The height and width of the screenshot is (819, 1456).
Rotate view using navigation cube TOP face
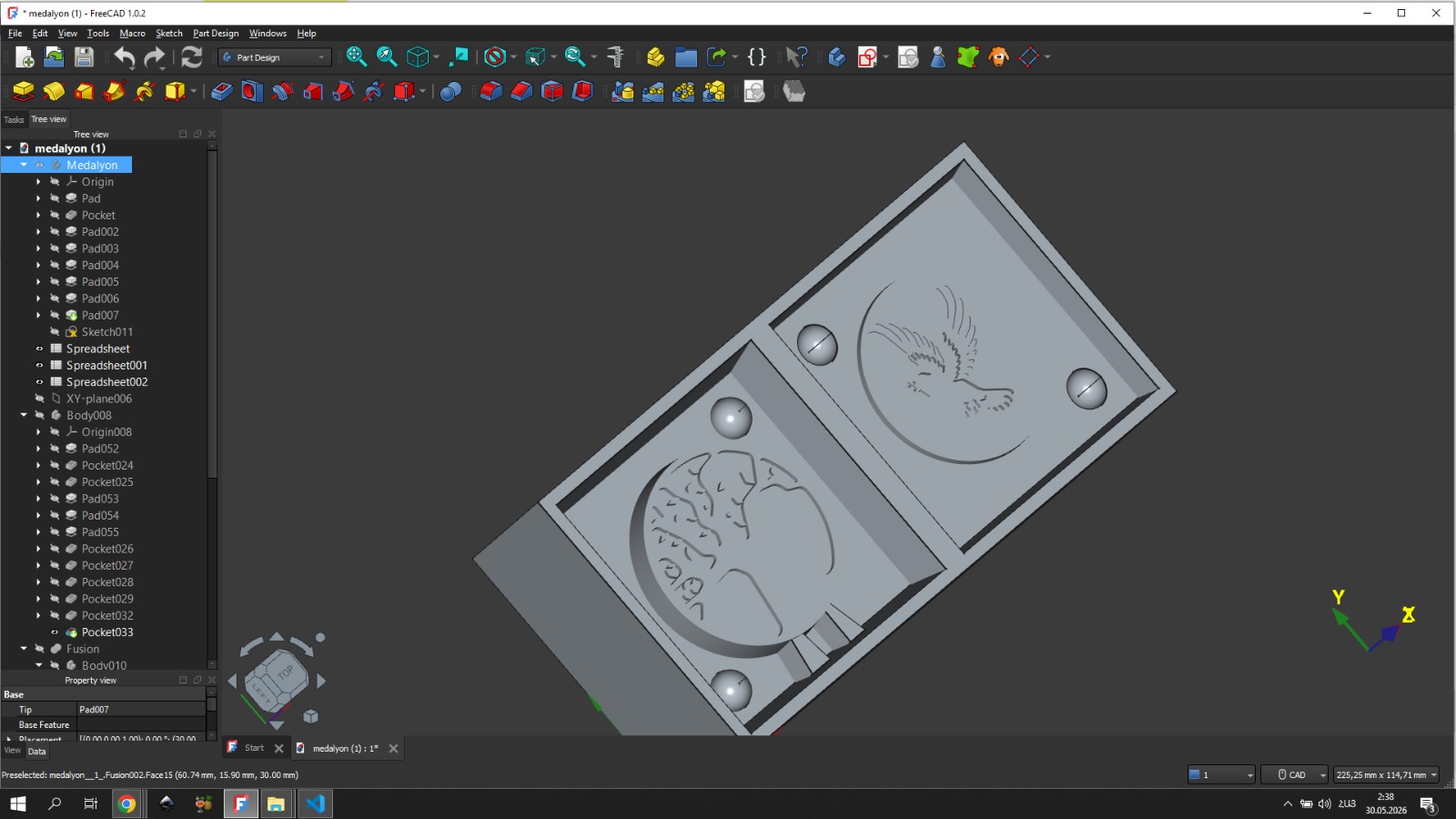click(285, 672)
